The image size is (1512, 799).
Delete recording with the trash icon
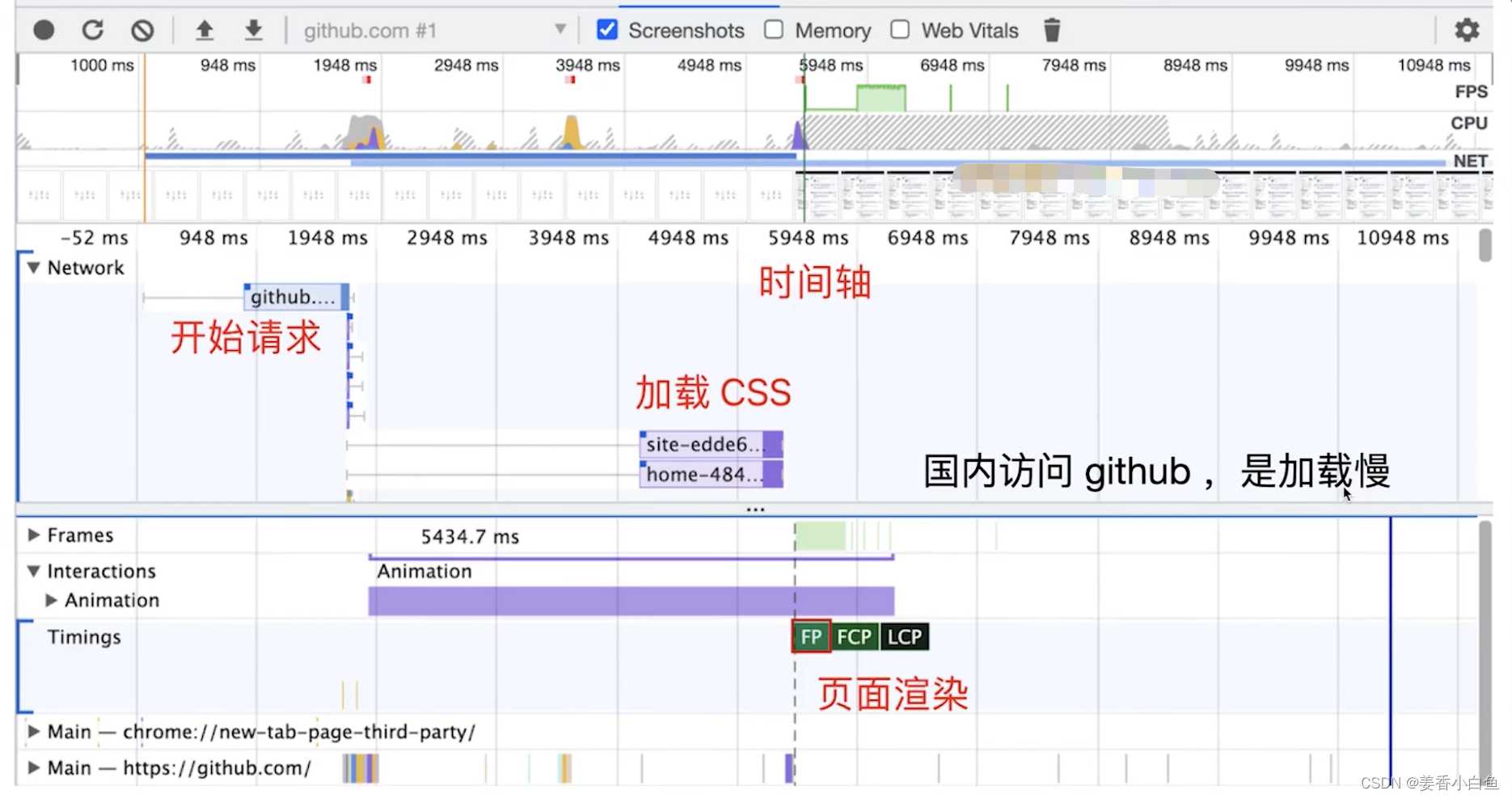click(1052, 31)
